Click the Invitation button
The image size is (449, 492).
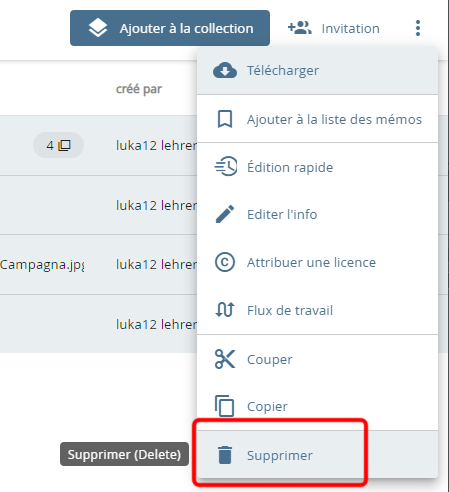pos(334,28)
